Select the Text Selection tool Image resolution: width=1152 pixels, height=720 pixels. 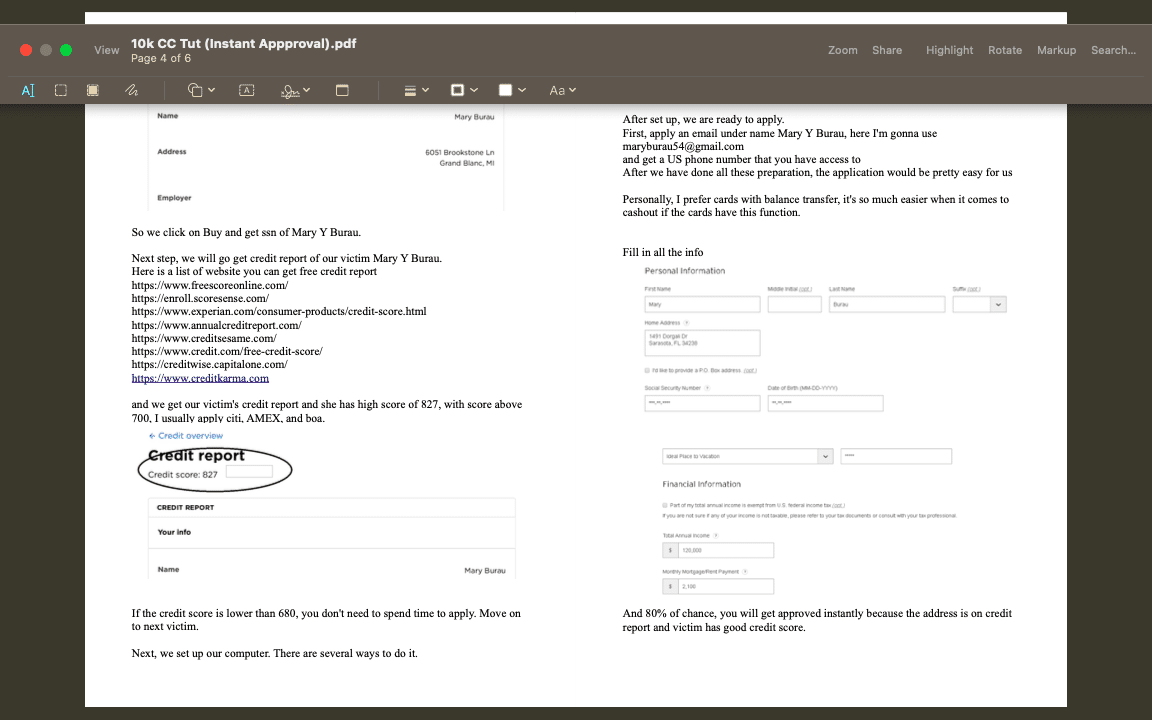click(x=28, y=90)
